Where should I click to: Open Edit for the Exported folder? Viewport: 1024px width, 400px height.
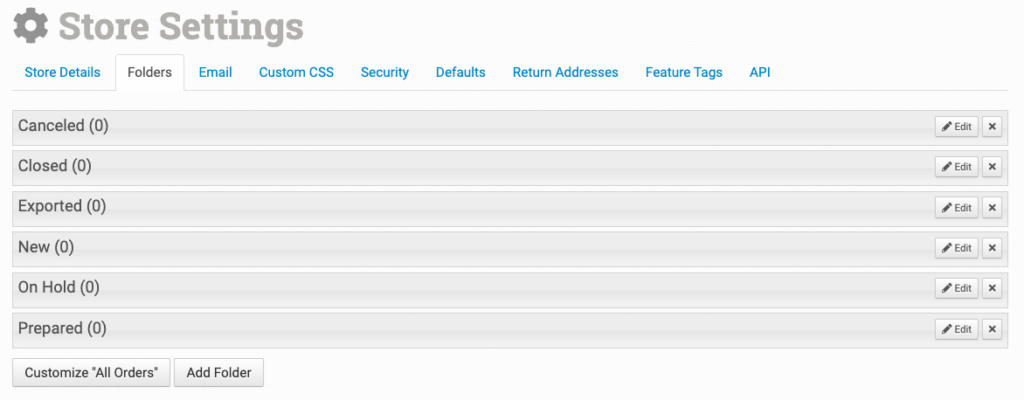956,208
